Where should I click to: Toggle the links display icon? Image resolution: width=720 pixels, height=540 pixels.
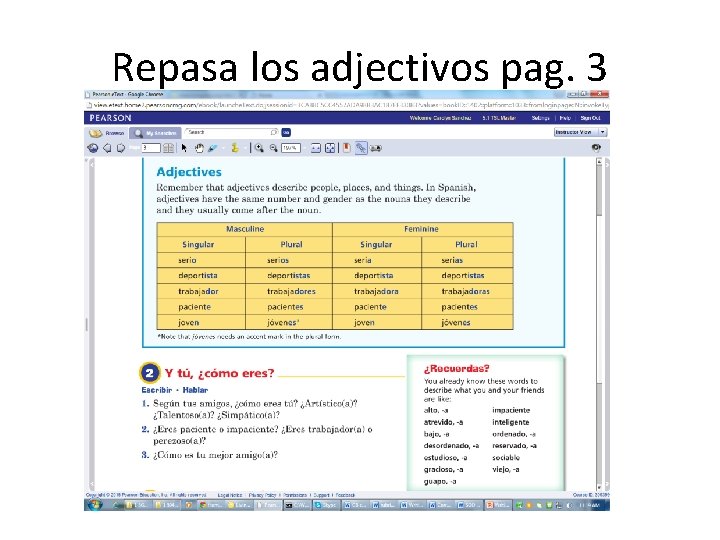click(361, 148)
